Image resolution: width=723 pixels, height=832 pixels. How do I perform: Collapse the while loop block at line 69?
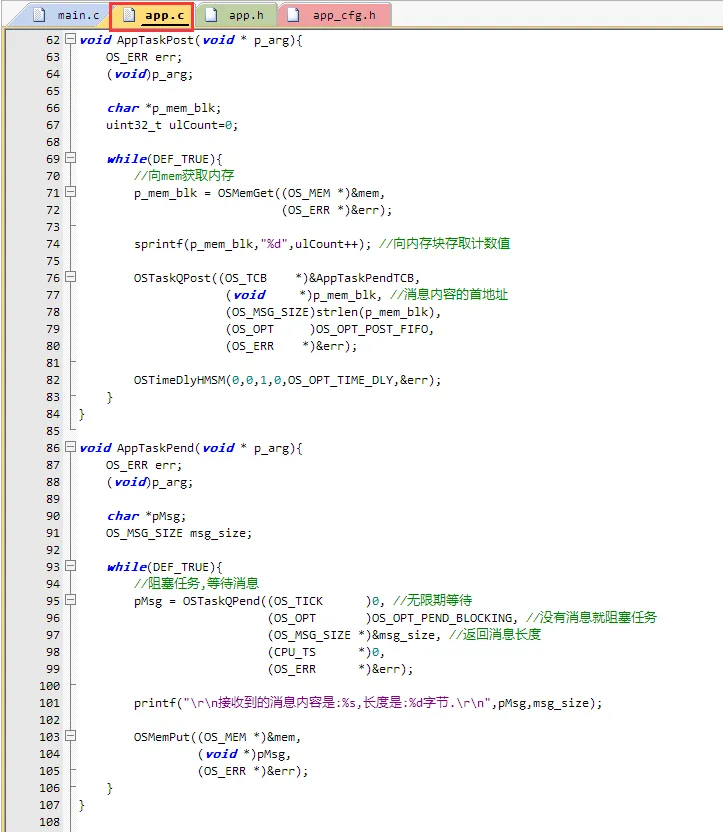70,159
